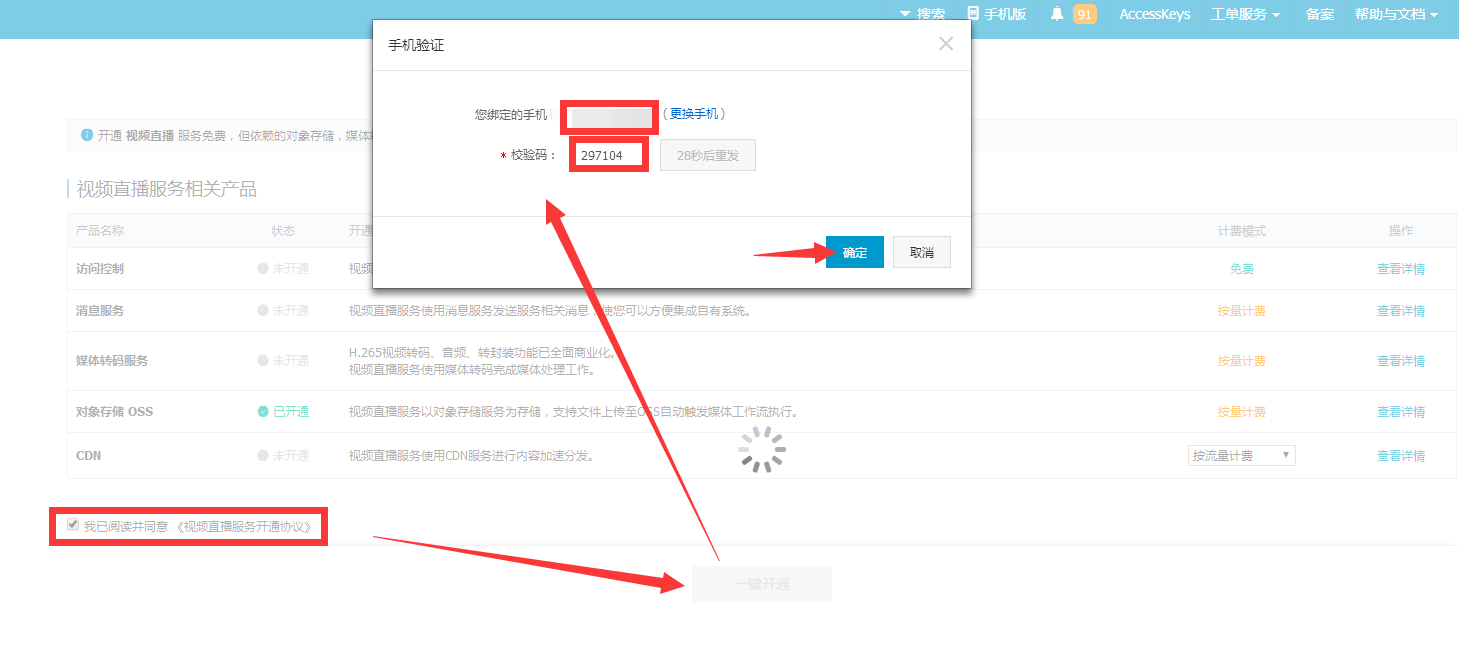Expand the CDN billing mode dropdown
The width and height of the screenshot is (1459, 651).
pyautogui.click(x=1241, y=456)
